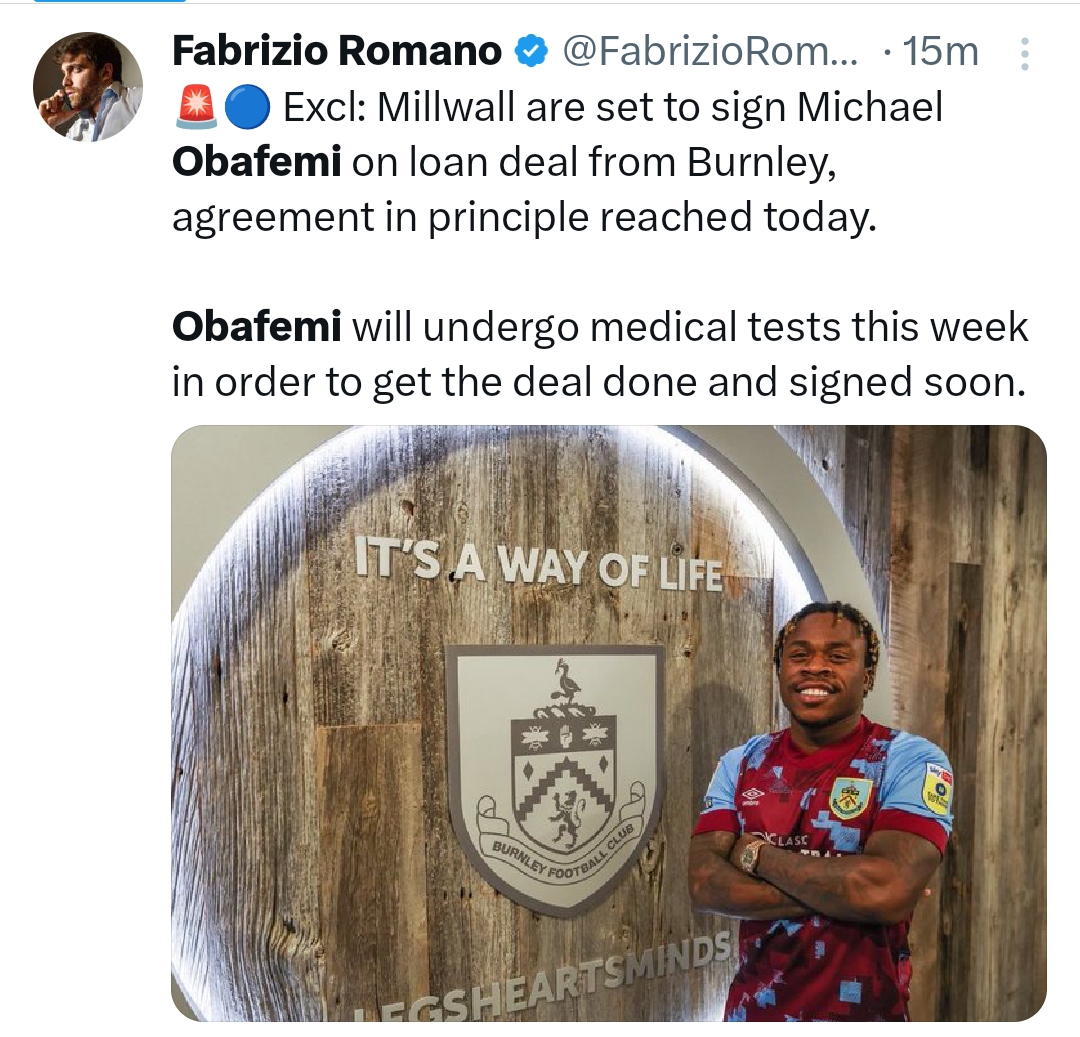This screenshot has width=1080, height=1037.
Task: Open the three-dot more options menu
Action: [1024, 54]
